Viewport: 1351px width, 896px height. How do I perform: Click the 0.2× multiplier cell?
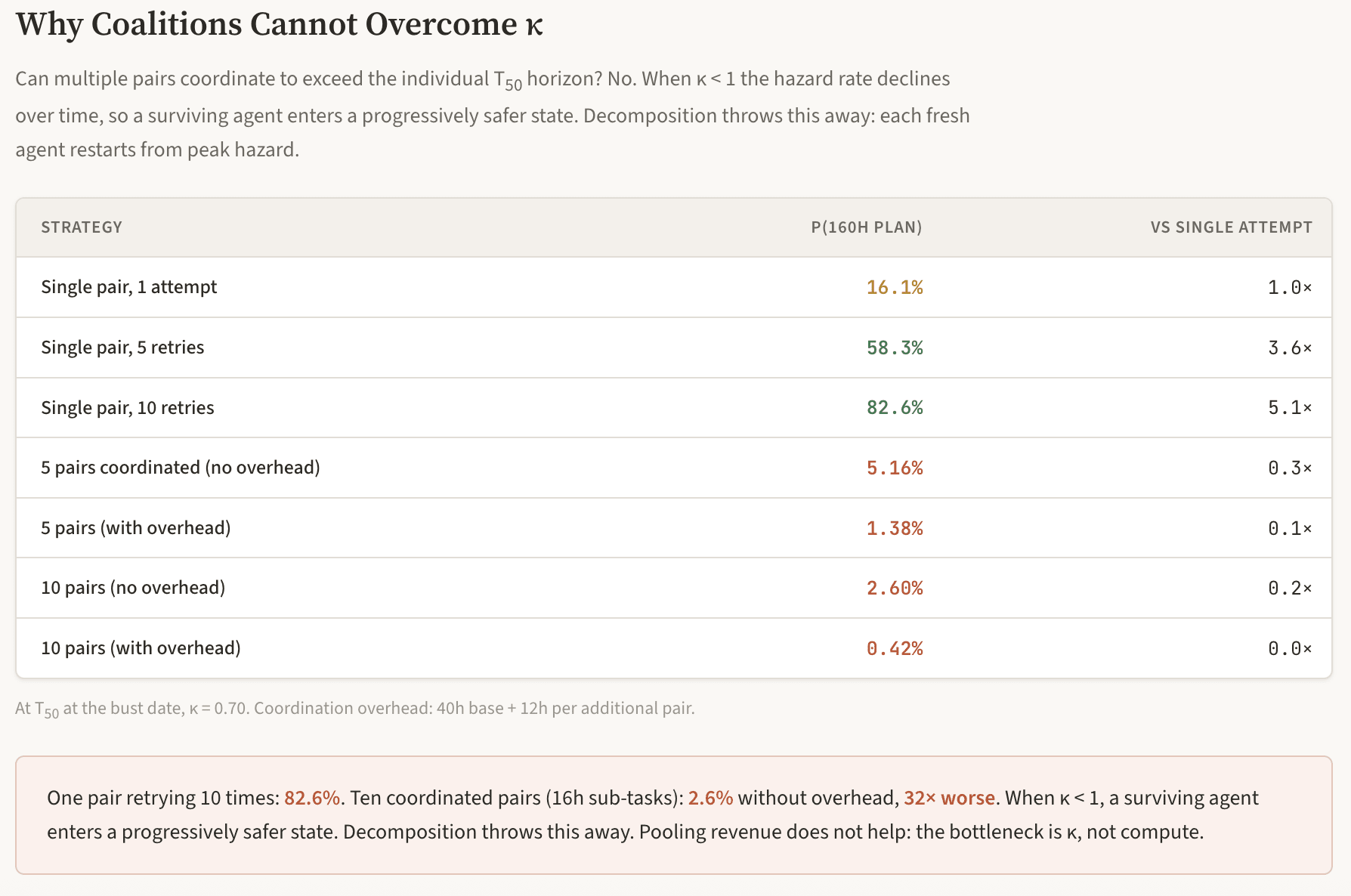coord(1290,588)
